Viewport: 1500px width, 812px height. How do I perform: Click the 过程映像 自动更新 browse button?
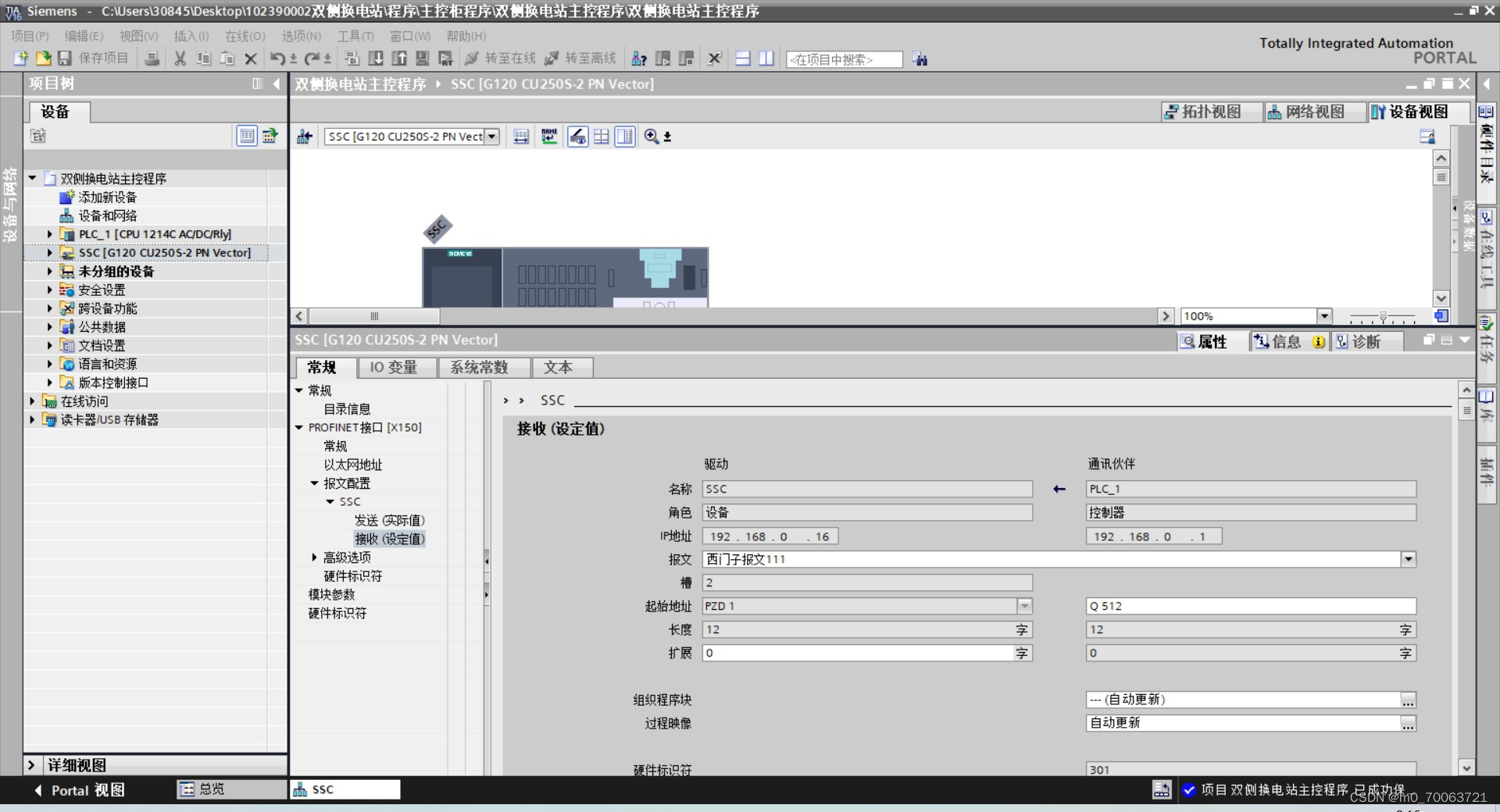pyautogui.click(x=1409, y=724)
